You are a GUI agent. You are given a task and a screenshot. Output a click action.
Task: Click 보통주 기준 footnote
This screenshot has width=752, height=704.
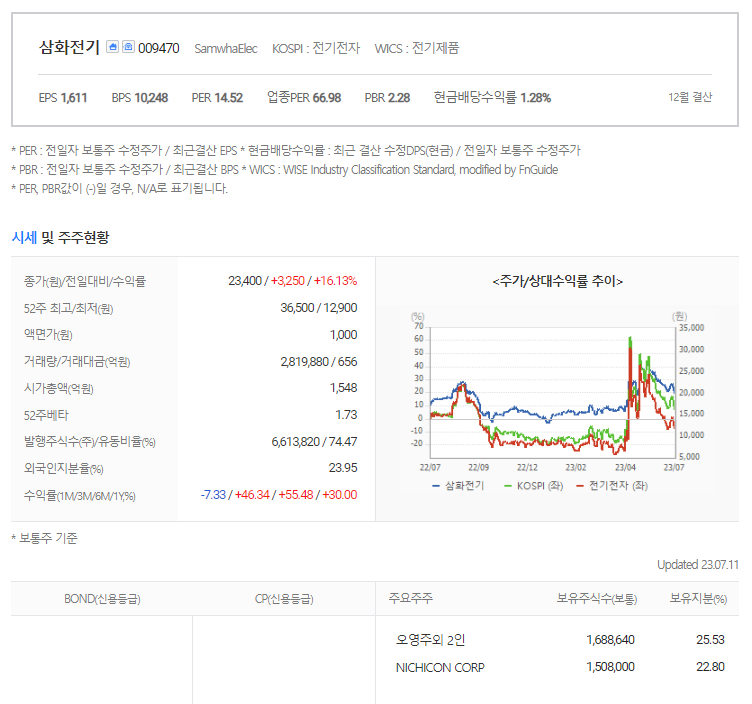[45, 538]
